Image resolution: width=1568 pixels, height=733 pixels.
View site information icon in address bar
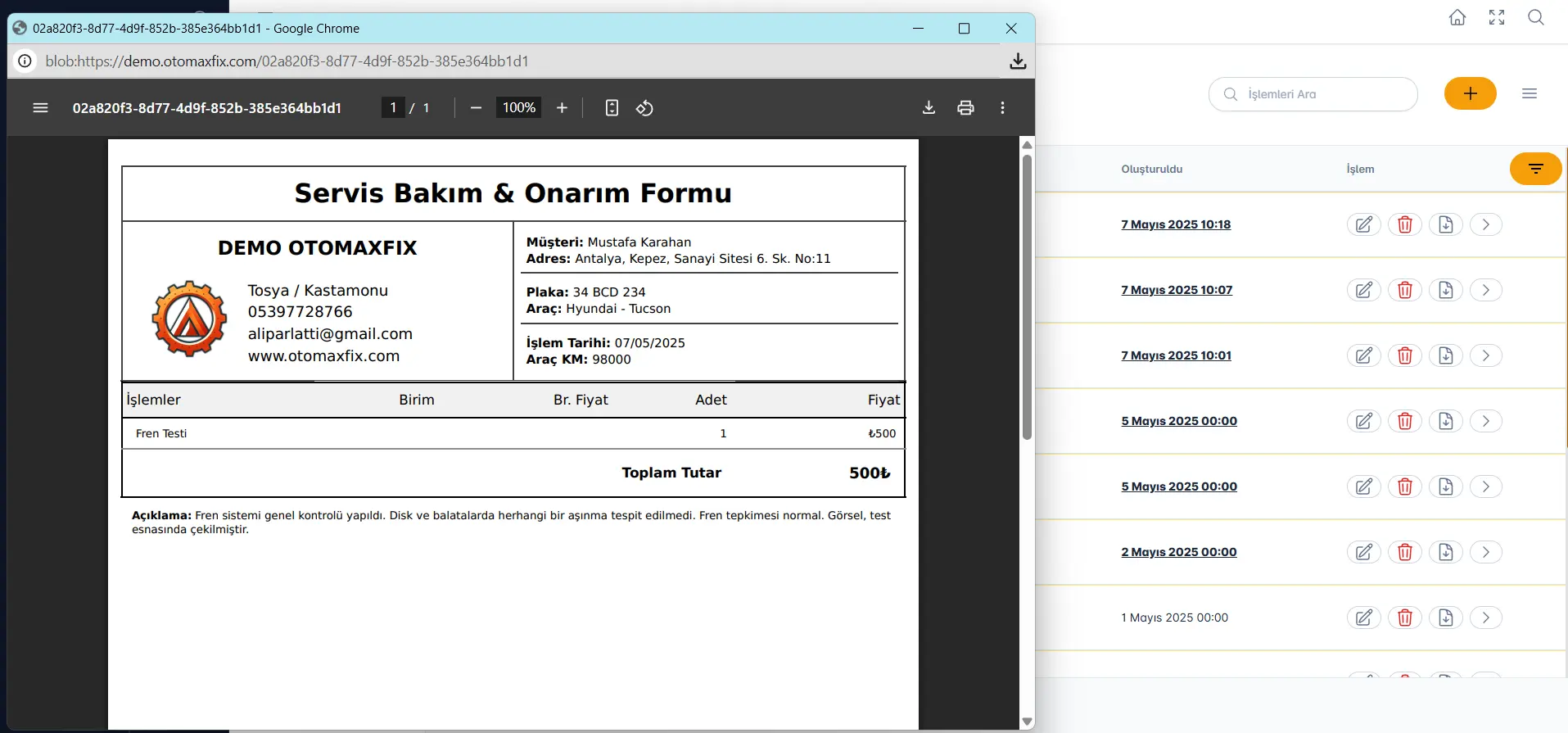point(25,61)
